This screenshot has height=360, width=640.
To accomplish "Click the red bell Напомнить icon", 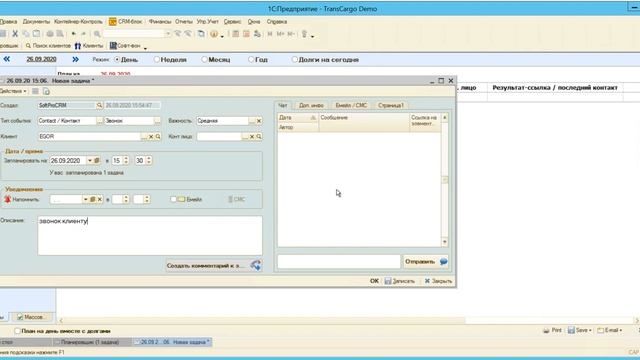I will tap(7, 199).
